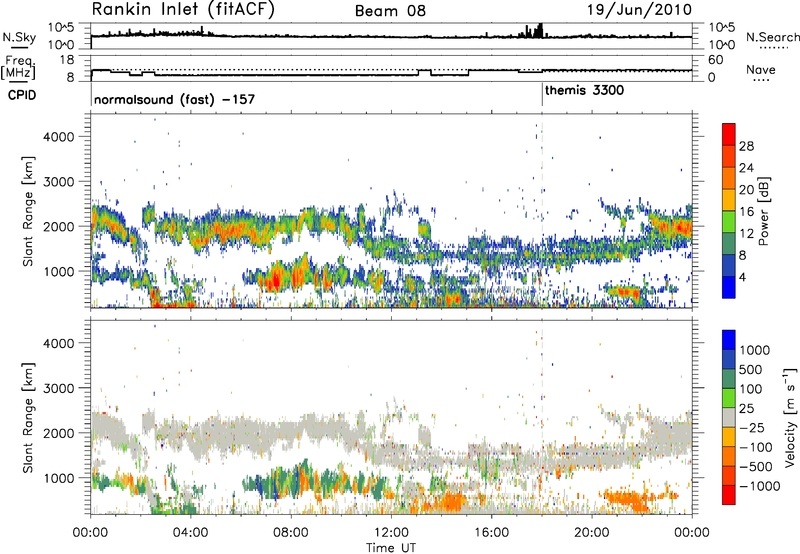
Task: Click the '1000' tick of velocity panel
Action: [x=59, y=478]
